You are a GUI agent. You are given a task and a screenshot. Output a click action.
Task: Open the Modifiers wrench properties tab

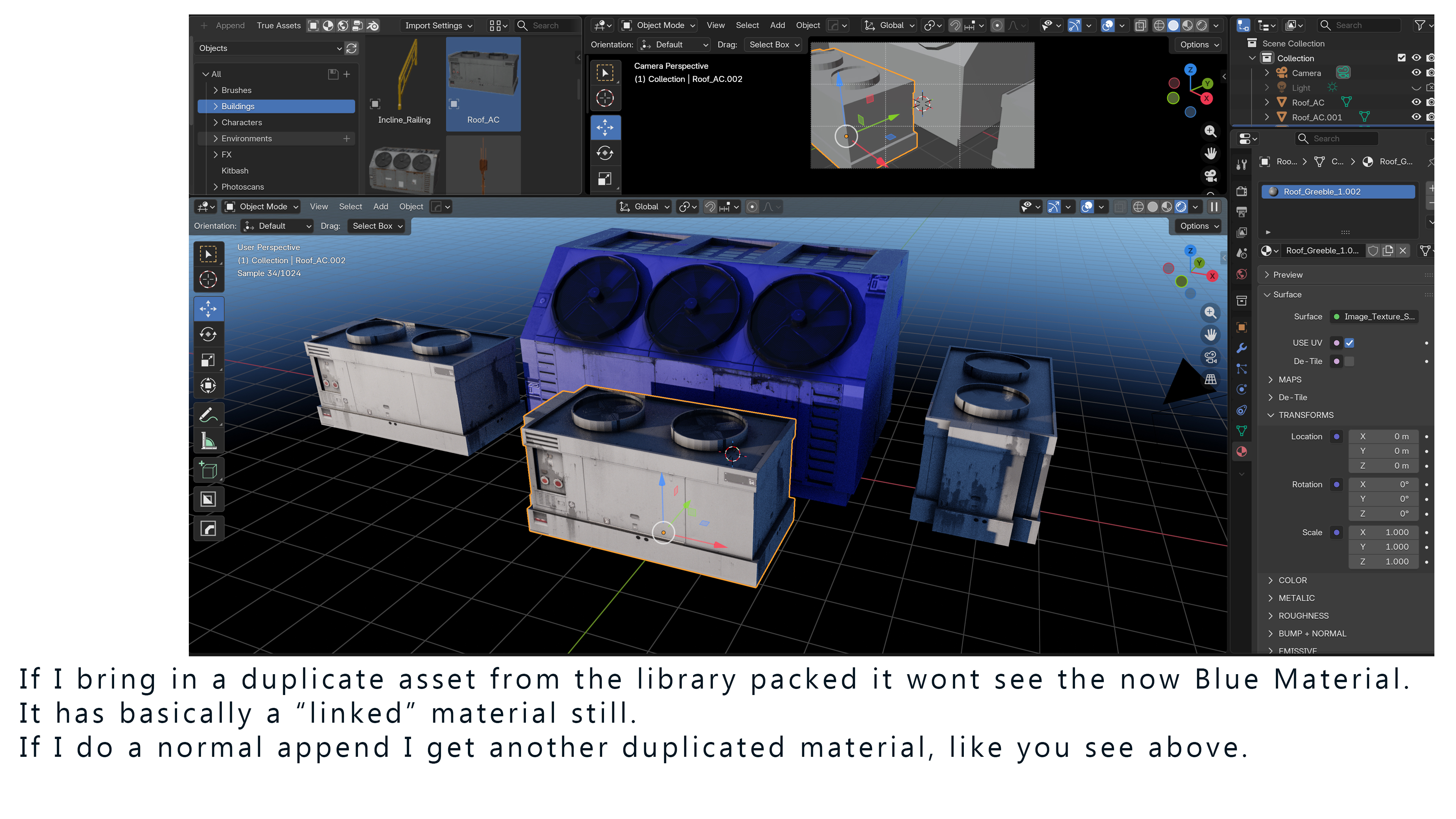coord(1242,348)
